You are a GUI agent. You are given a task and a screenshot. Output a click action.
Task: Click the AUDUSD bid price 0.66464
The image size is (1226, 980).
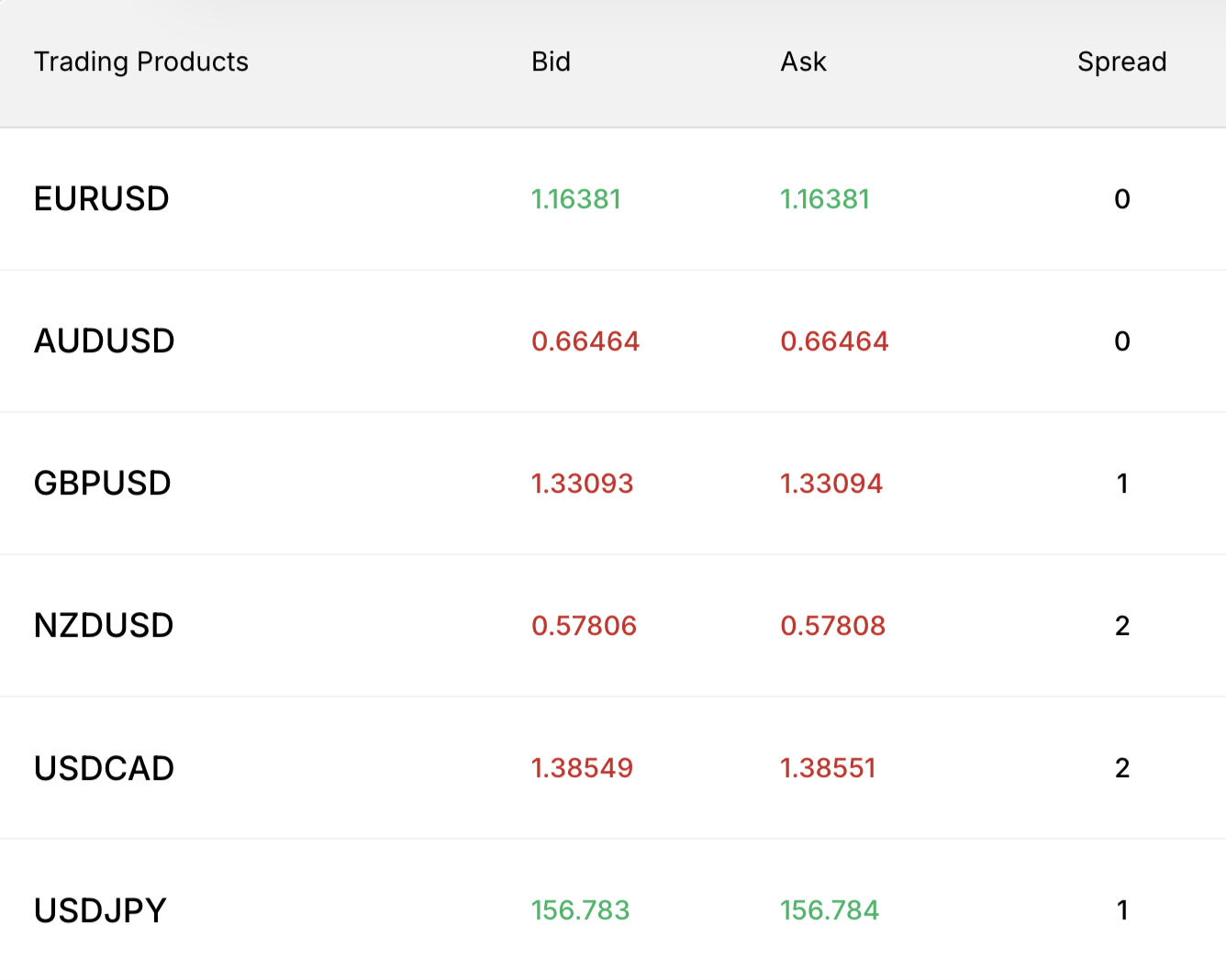[x=585, y=340]
